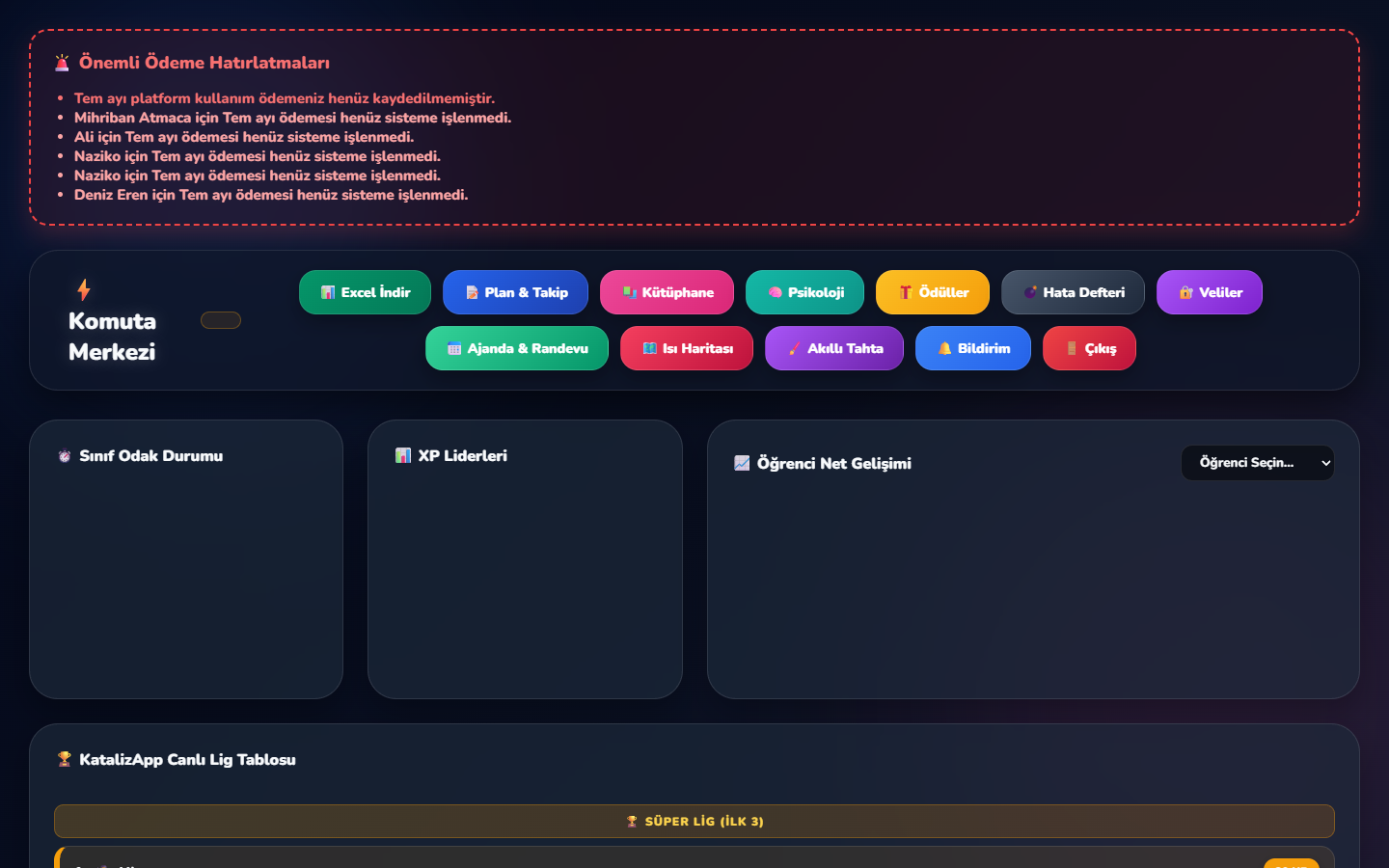Click the Öğrenci Net Gelişimi panel title
The image size is (1389, 868).
click(x=834, y=464)
